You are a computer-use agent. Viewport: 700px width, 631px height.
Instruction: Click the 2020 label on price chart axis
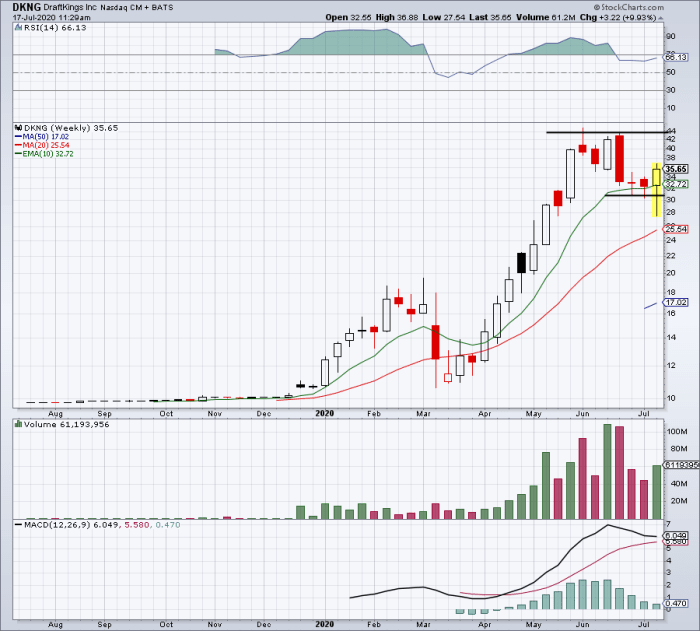click(x=325, y=413)
